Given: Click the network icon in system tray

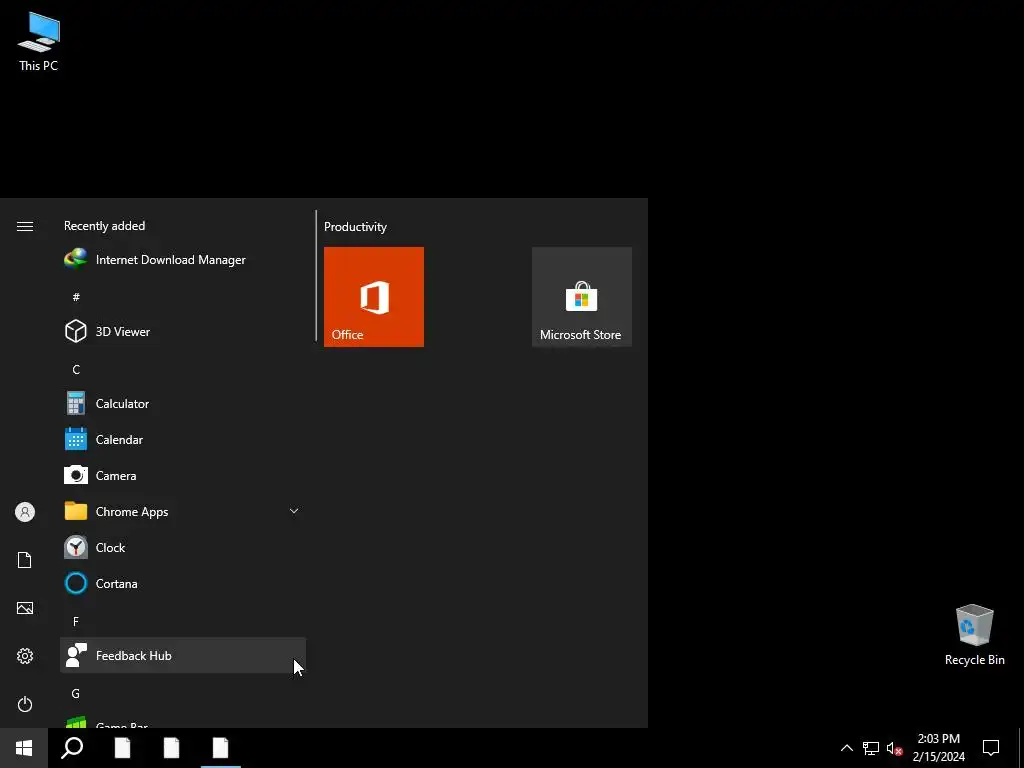Looking at the screenshot, I should tap(871, 748).
